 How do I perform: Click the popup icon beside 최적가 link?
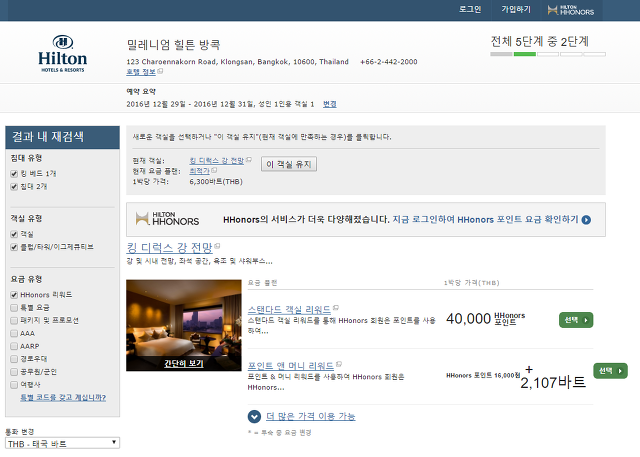pyautogui.click(x=214, y=170)
